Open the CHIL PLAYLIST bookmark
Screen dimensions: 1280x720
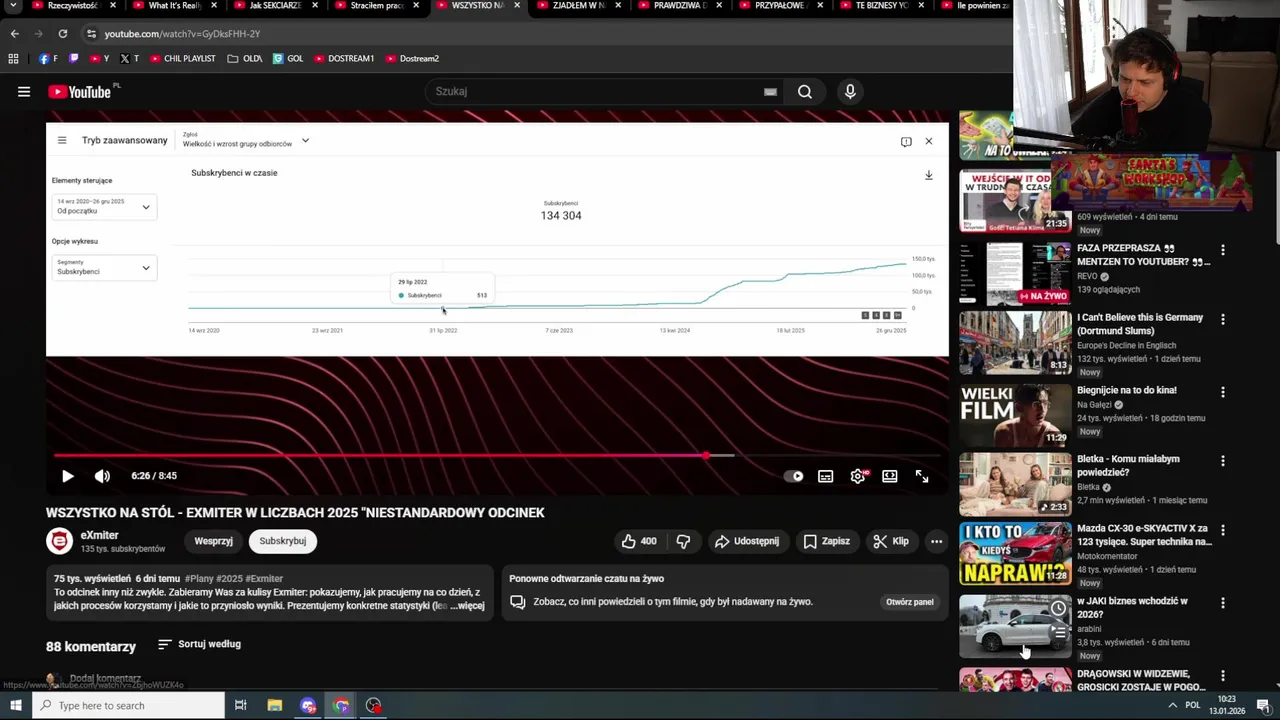click(183, 59)
